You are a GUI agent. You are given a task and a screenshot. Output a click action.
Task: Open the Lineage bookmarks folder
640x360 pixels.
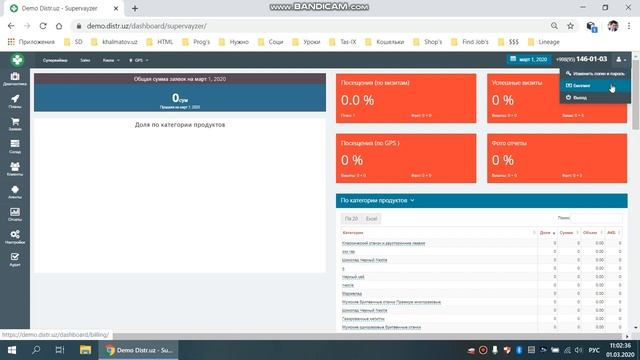[543, 42]
